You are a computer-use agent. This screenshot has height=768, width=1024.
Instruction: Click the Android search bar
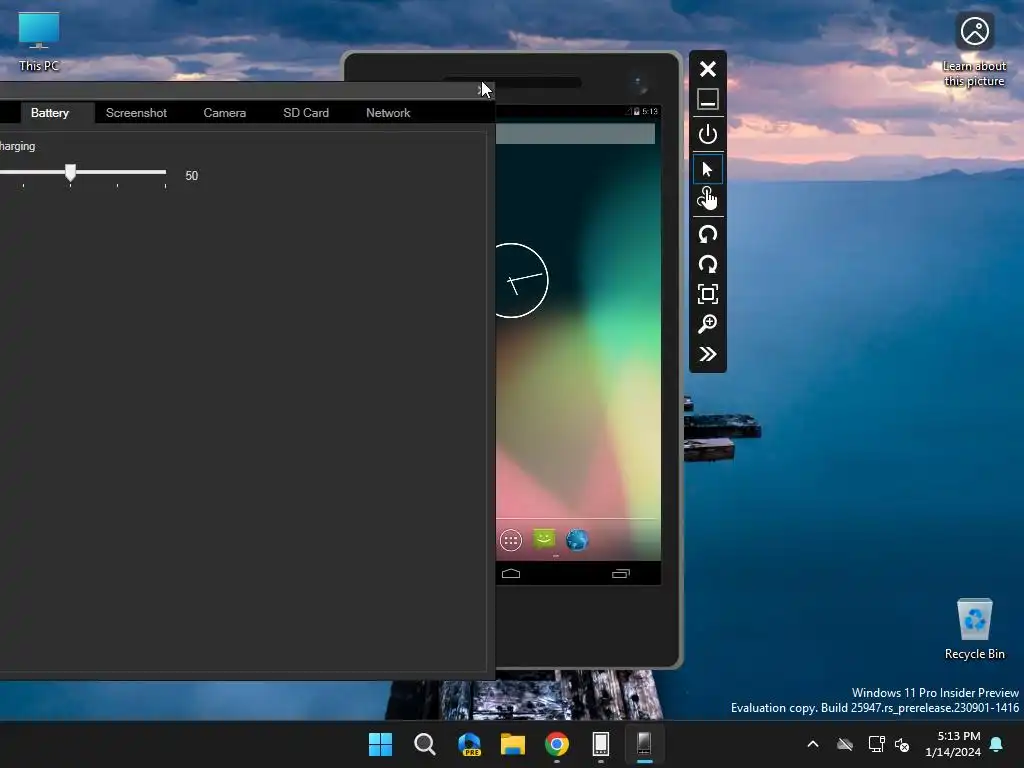(x=575, y=134)
